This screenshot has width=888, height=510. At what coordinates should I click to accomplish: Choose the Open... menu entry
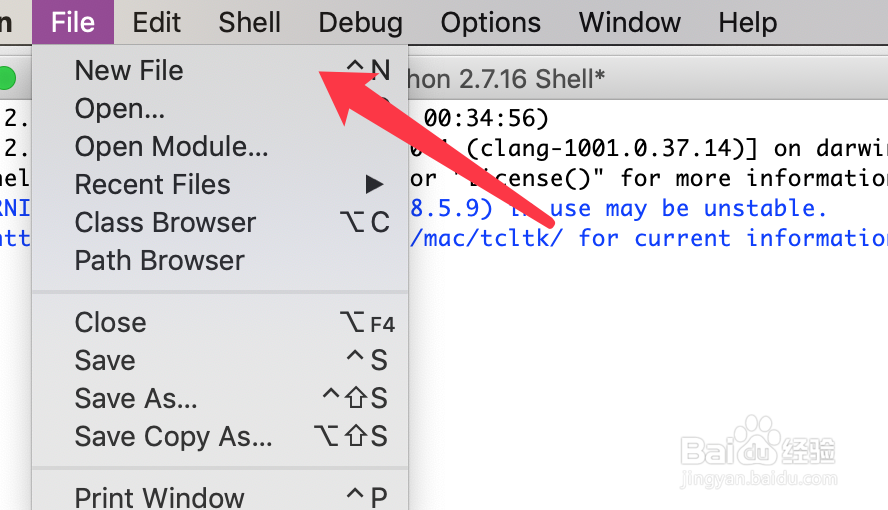click(220, 109)
